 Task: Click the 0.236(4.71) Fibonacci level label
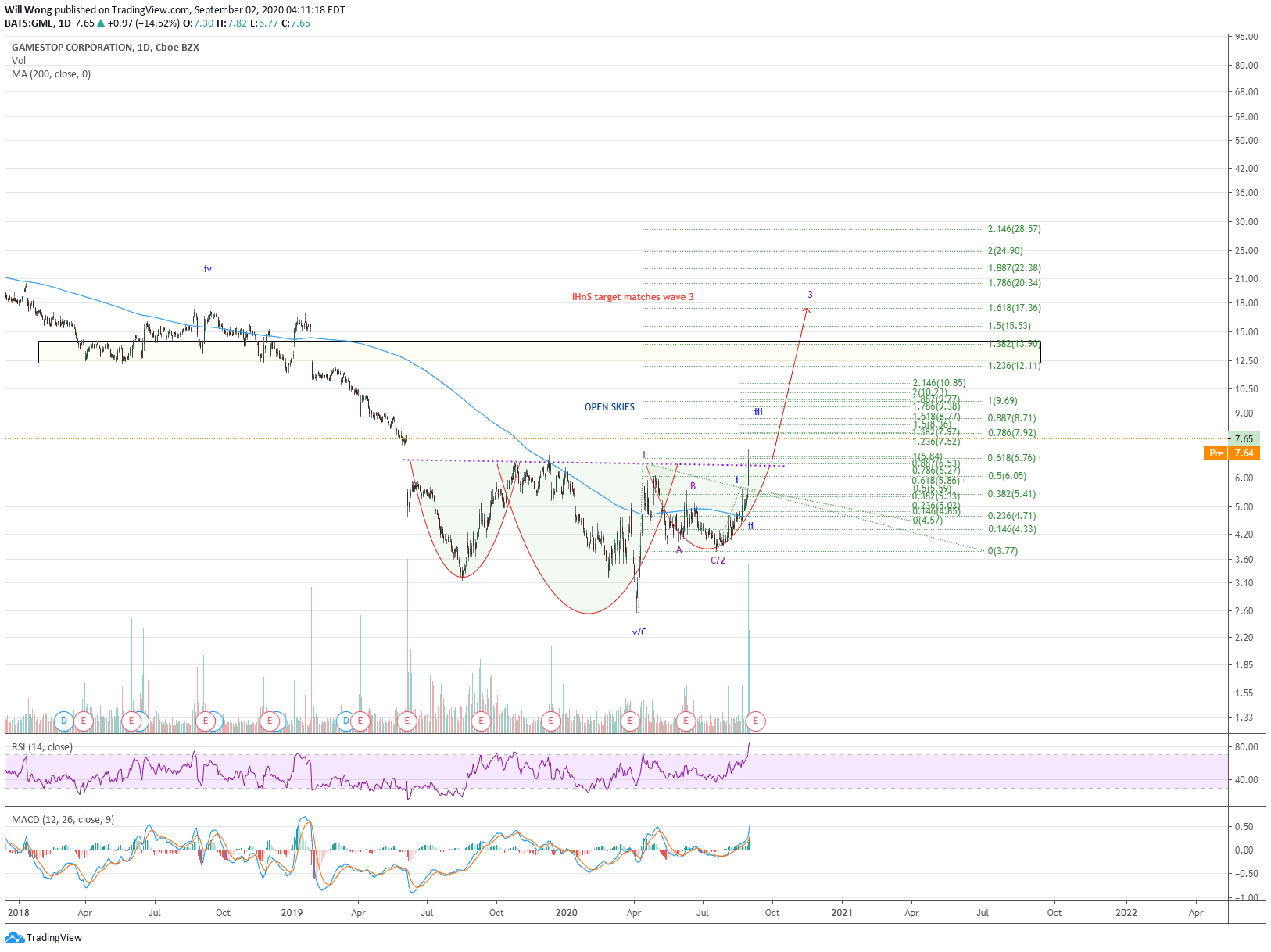tap(1011, 516)
